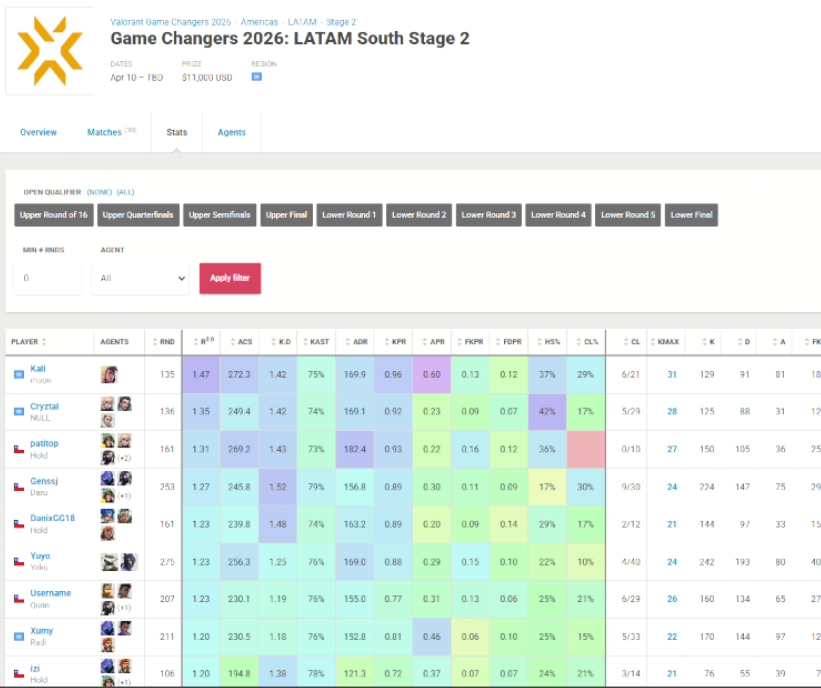821x688 pixels.
Task: Click Xumy's first agent portrait
Action: coord(107,628)
